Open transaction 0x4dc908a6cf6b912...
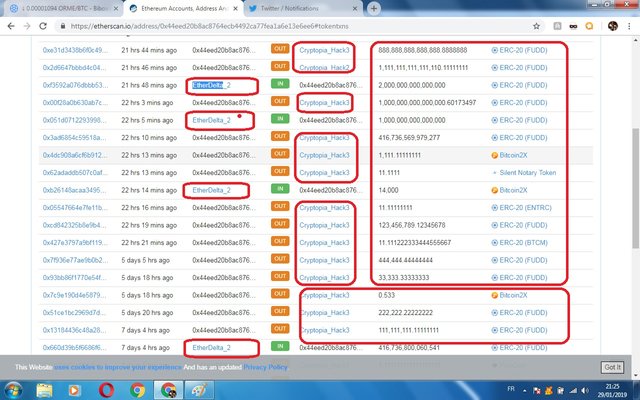 pos(76,156)
